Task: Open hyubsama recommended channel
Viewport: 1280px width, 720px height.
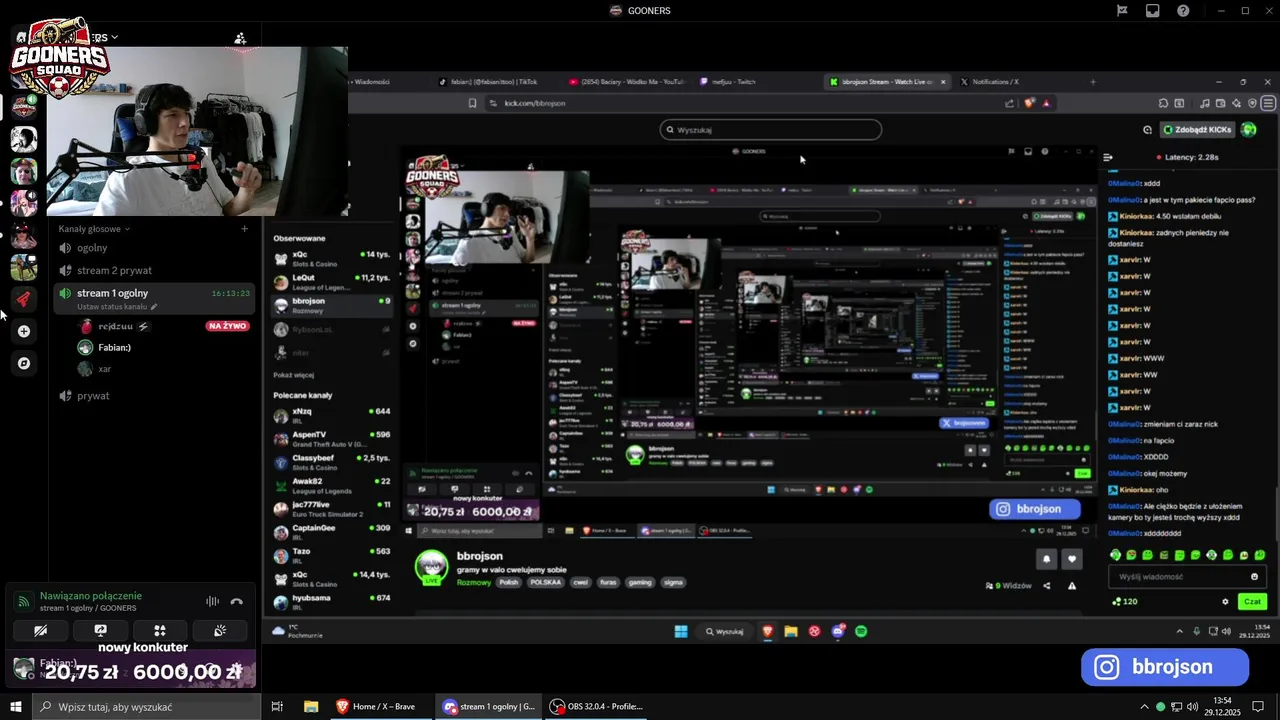Action: point(332,602)
